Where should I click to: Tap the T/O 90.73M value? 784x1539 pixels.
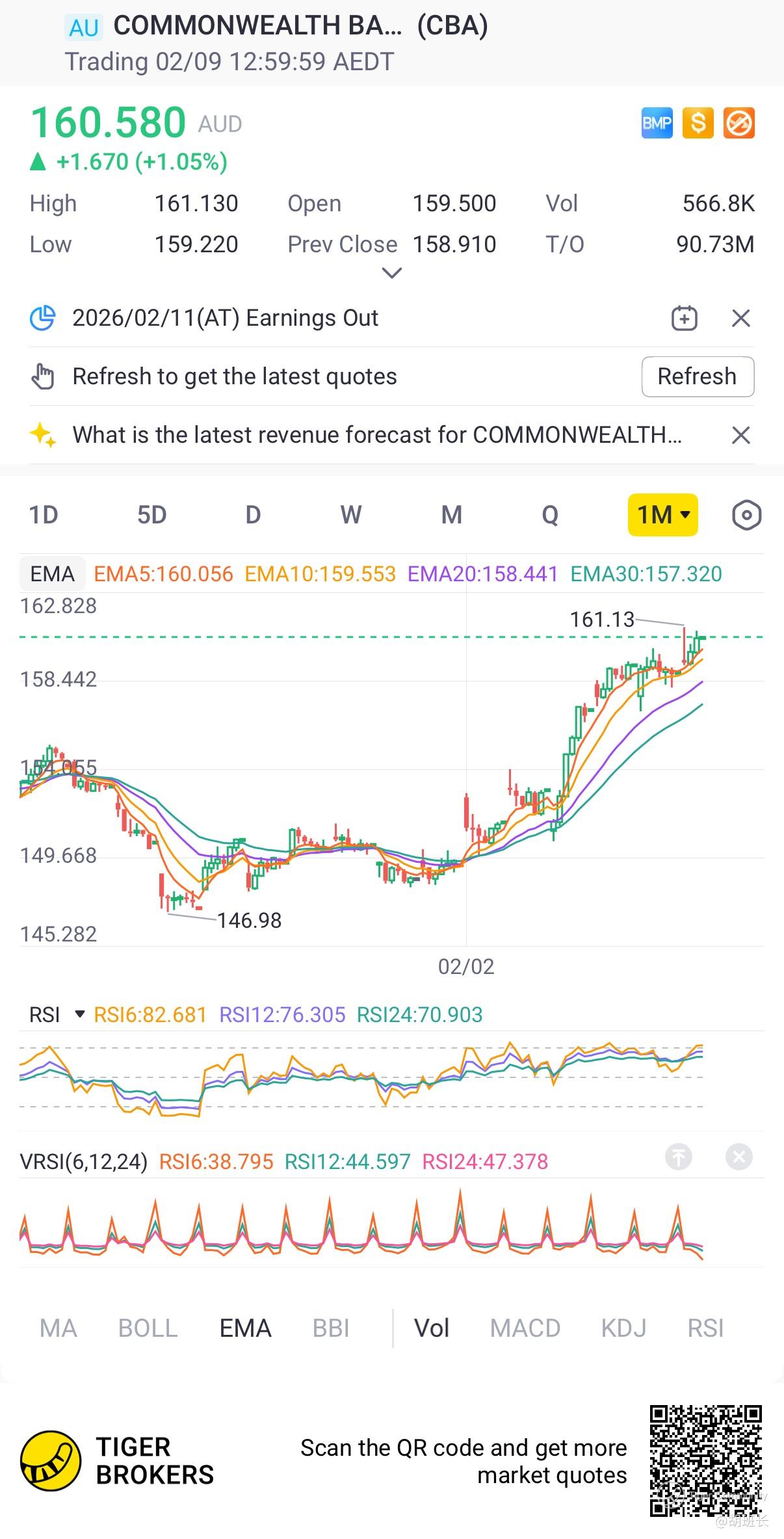tap(715, 244)
